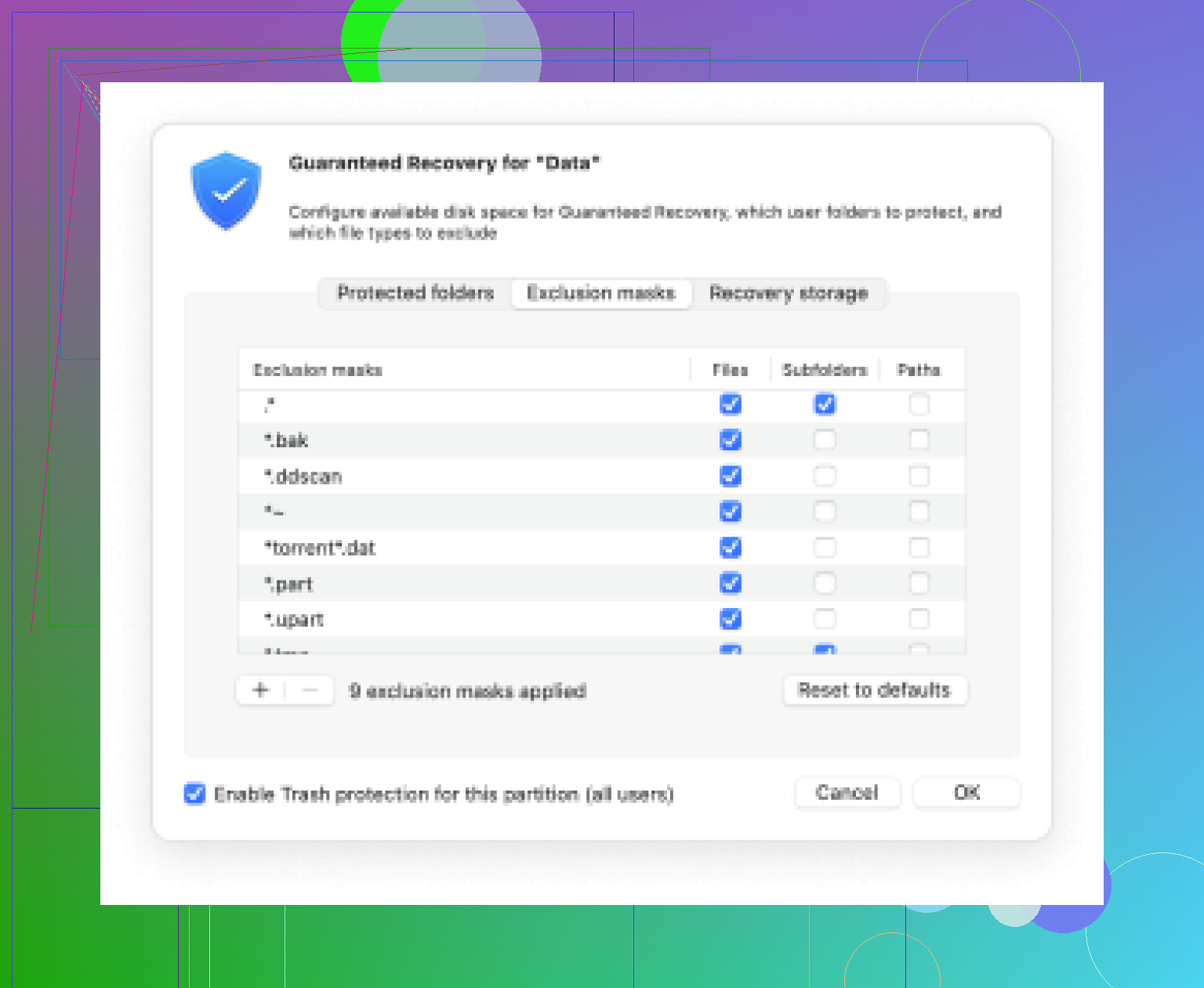Screen dimensions: 1204x988
Task: Click the minus button to remove mask
Action: point(310,690)
